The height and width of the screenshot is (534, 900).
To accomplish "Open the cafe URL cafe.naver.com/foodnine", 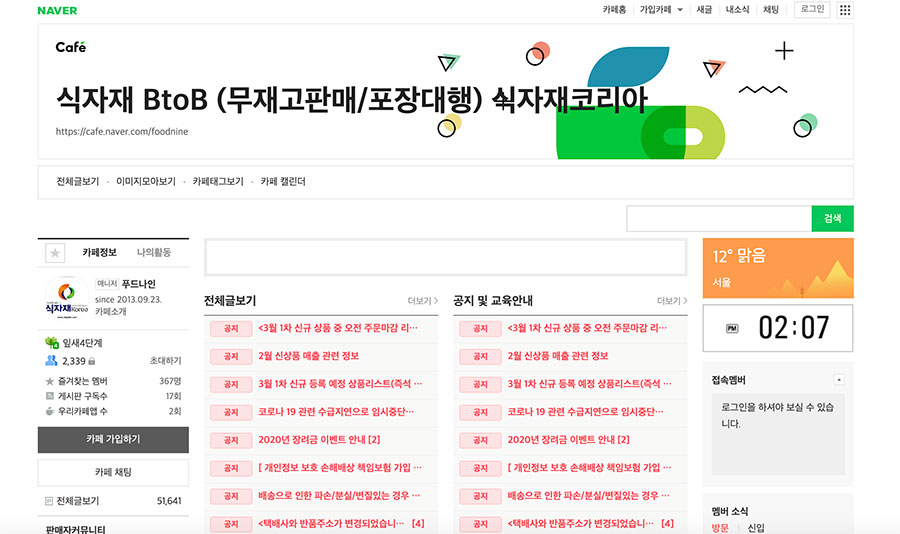I will point(122,131).
